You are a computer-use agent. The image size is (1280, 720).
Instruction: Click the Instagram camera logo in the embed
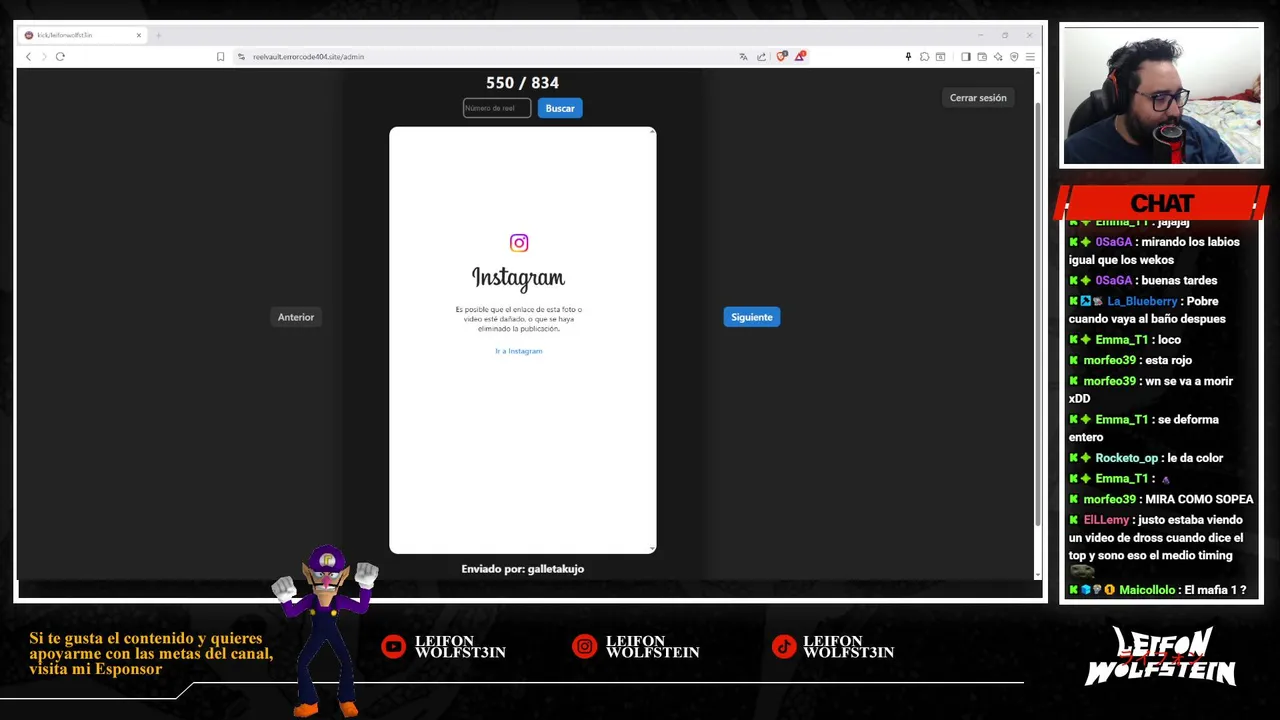[519, 243]
